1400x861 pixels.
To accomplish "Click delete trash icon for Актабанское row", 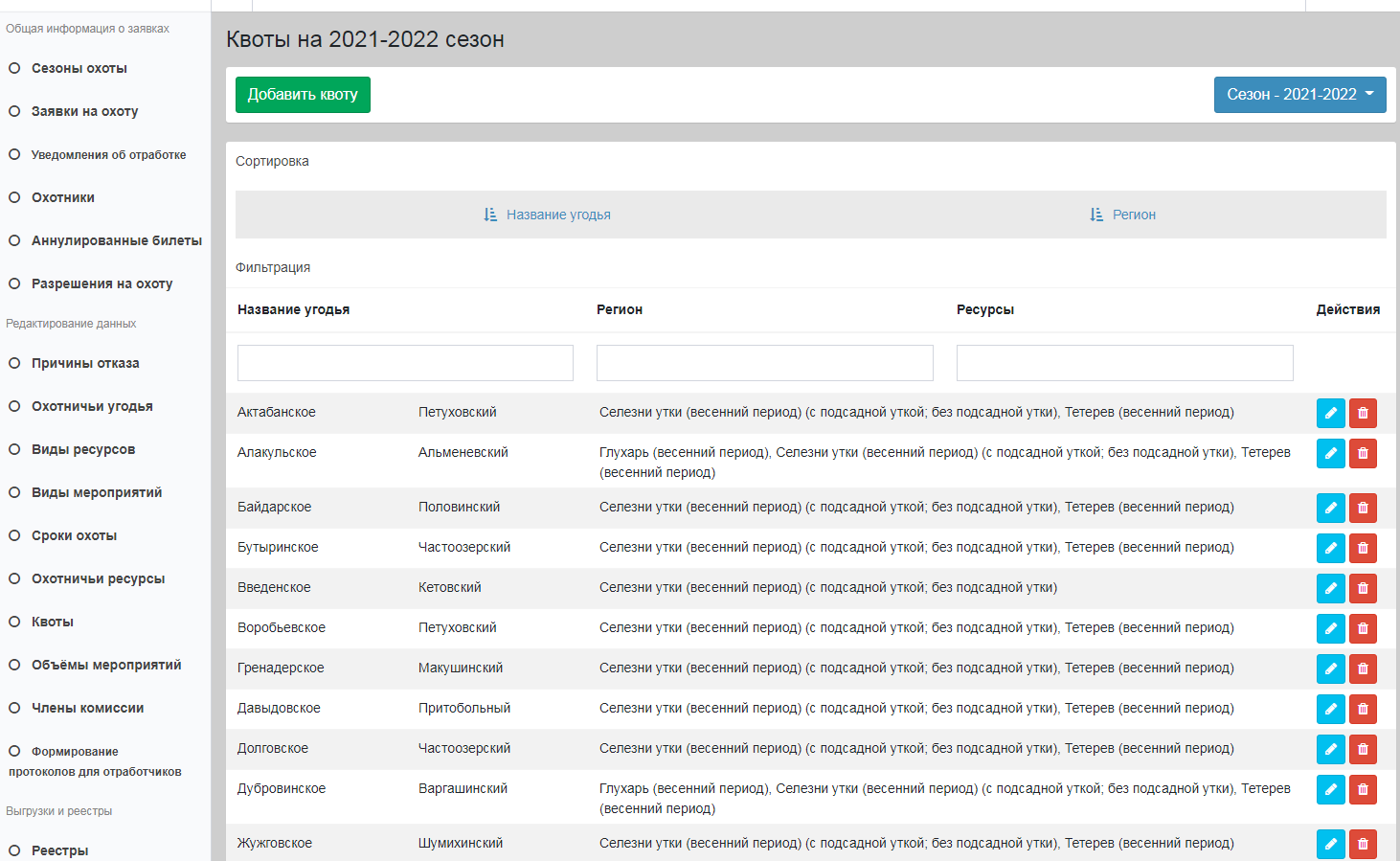I will pos(1363,413).
